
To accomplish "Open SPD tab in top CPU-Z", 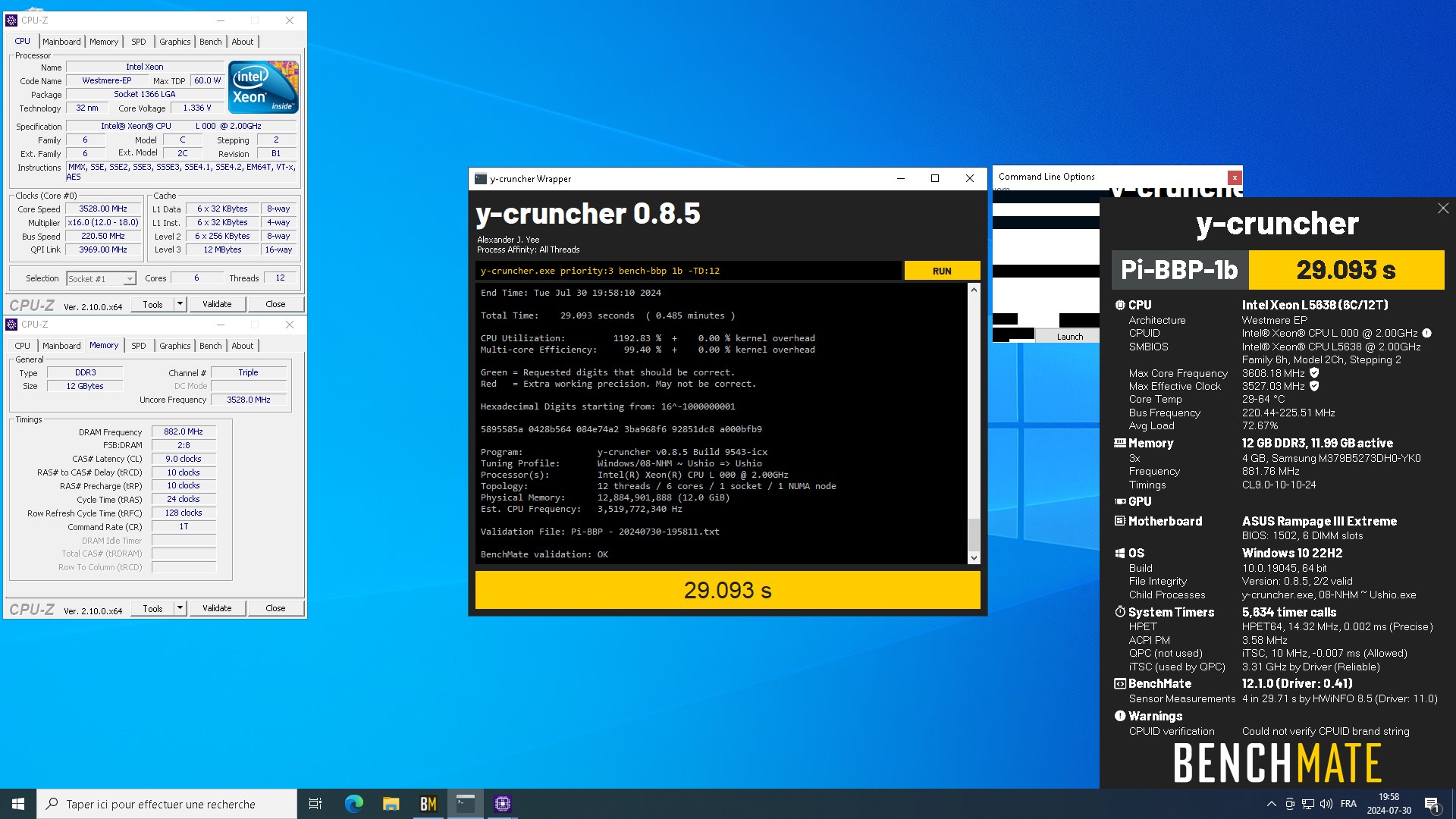I will click(139, 42).
